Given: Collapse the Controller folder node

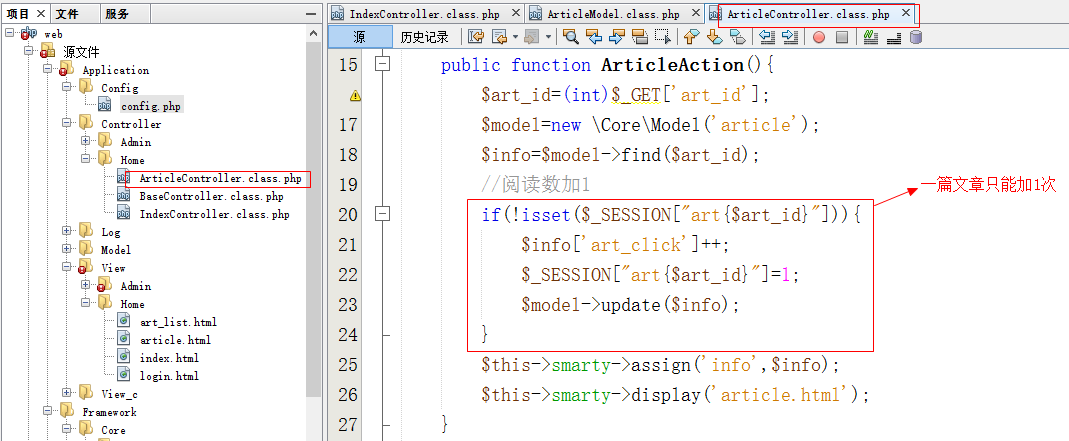Looking at the screenshot, I should click(67, 124).
